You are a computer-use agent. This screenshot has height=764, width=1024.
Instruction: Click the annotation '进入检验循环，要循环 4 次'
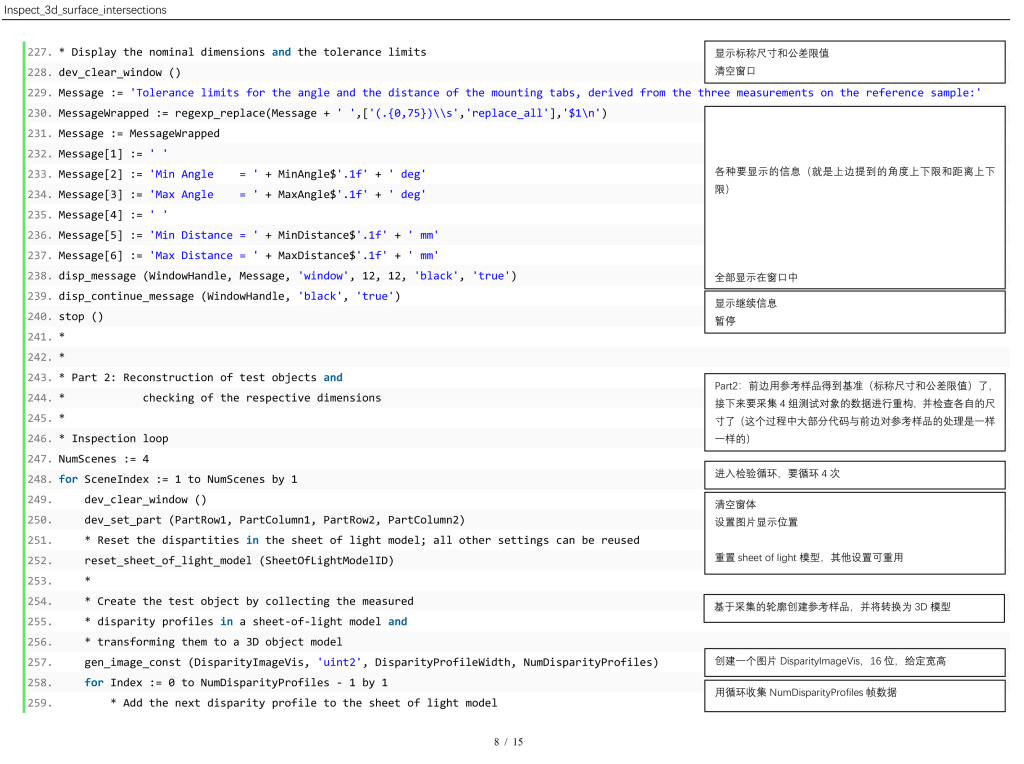777,474
